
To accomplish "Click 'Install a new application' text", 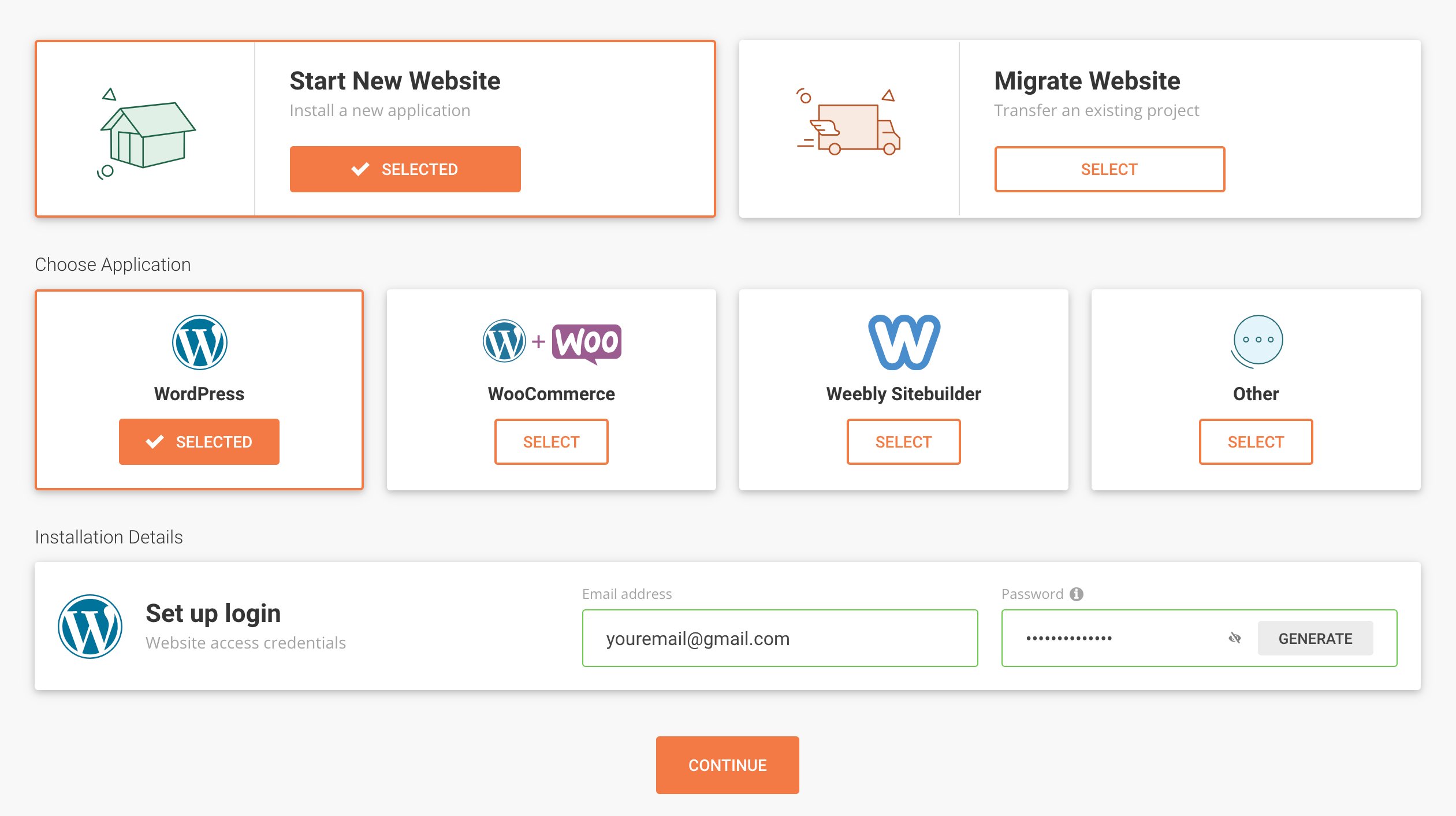I will click(x=380, y=110).
